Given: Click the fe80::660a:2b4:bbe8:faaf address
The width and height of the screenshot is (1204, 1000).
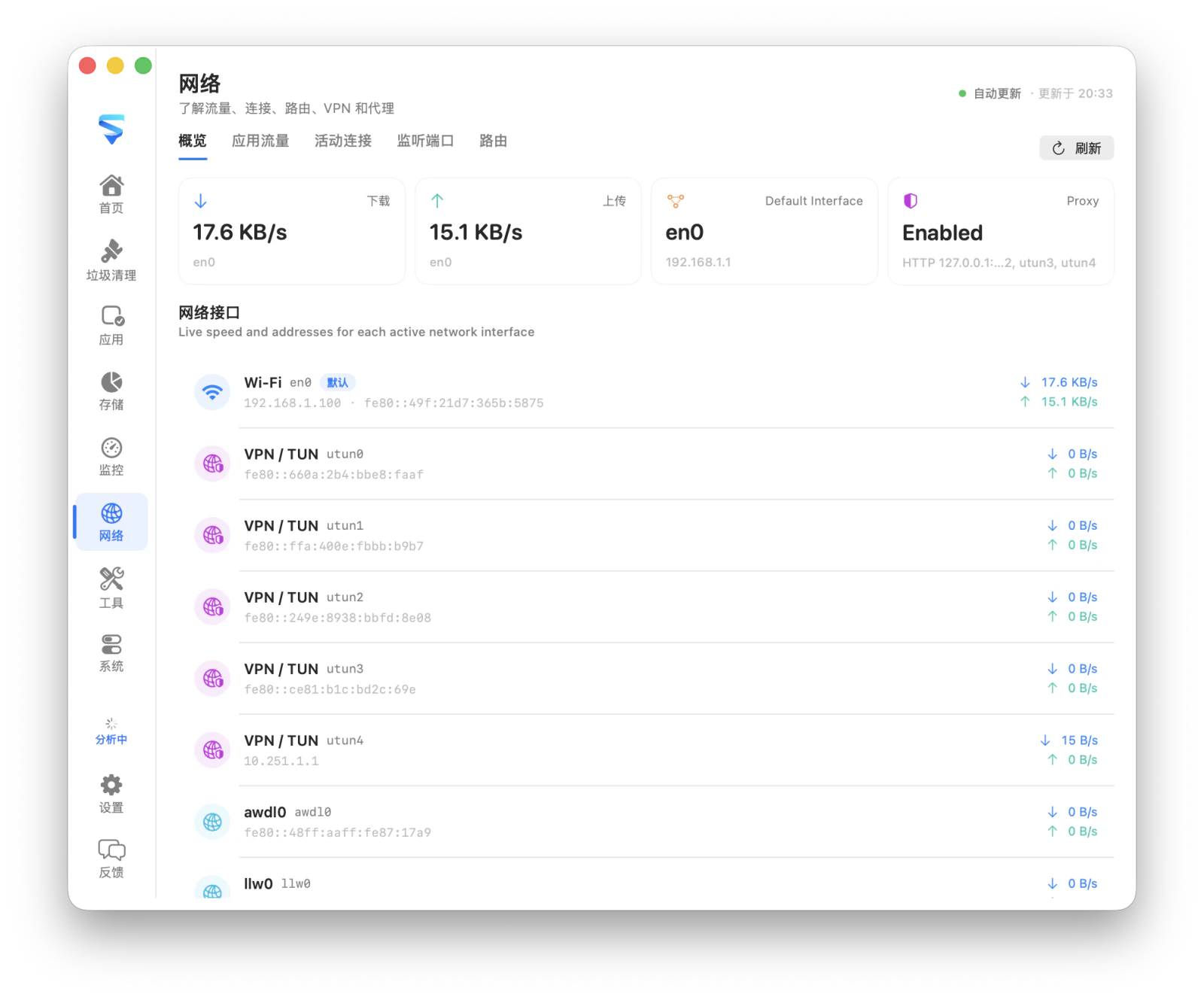Looking at the screenshot, I should [334, 475].
